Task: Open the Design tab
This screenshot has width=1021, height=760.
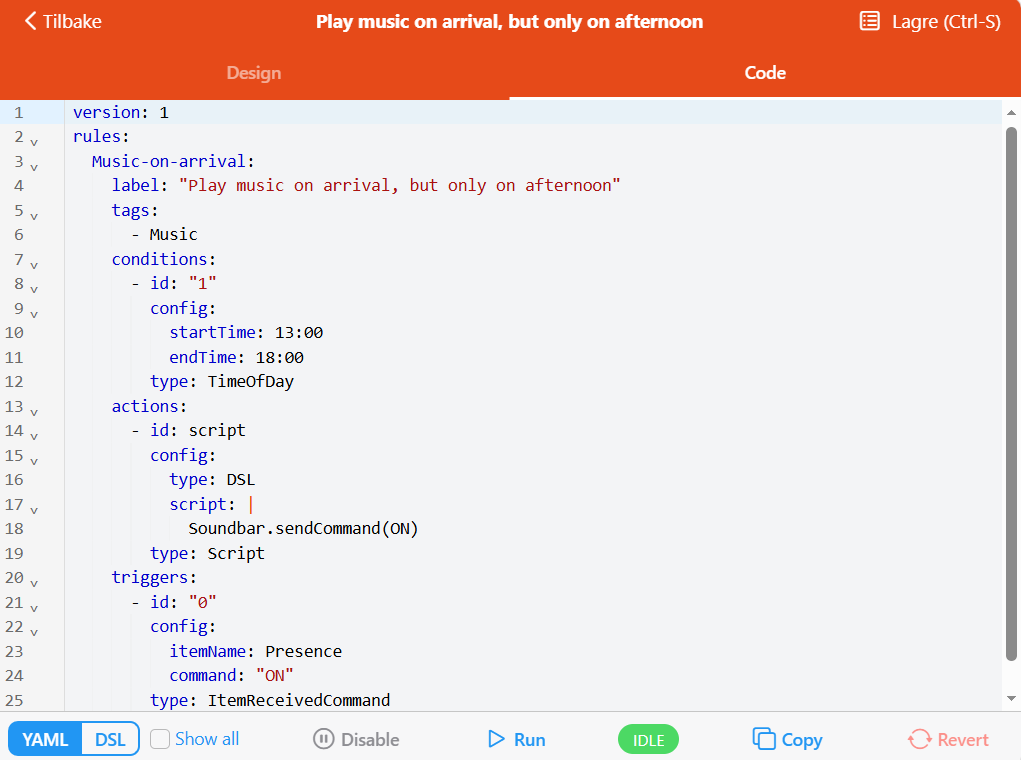Action: point(254,73)
